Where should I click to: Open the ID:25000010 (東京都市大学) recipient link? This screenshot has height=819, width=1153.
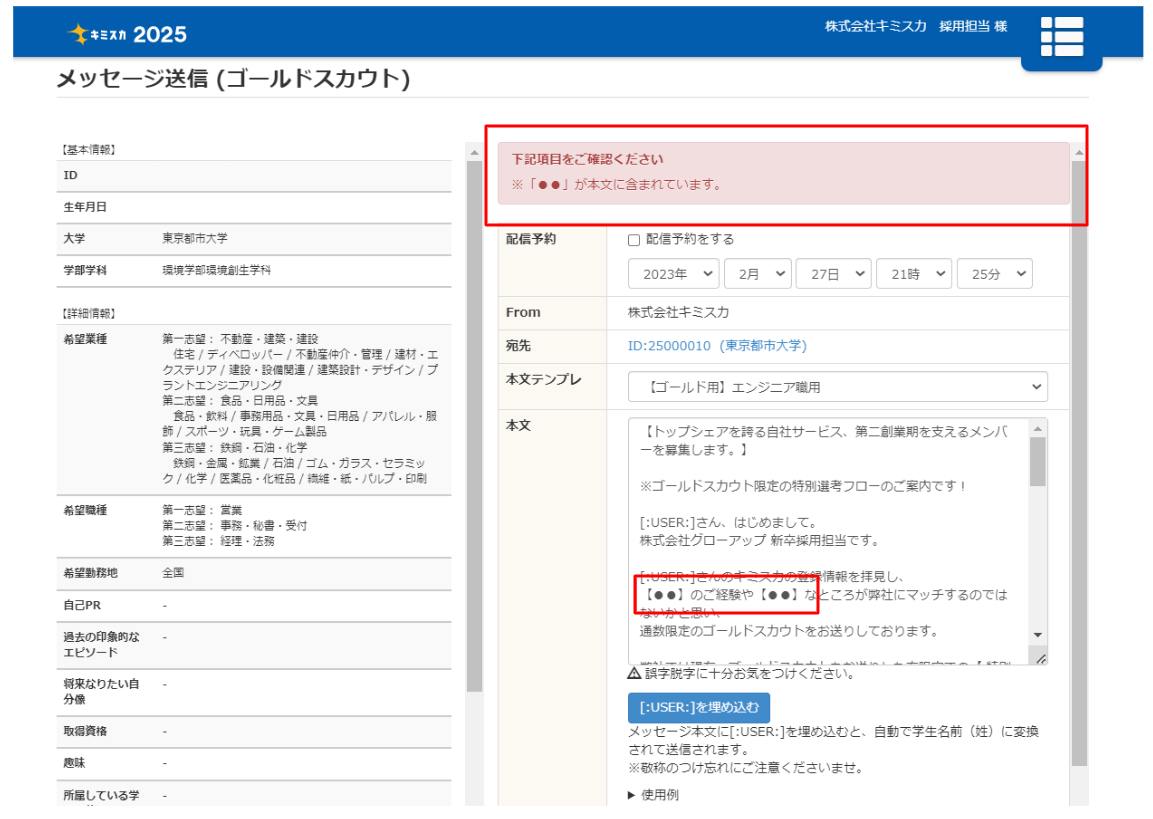pos(717,346)
